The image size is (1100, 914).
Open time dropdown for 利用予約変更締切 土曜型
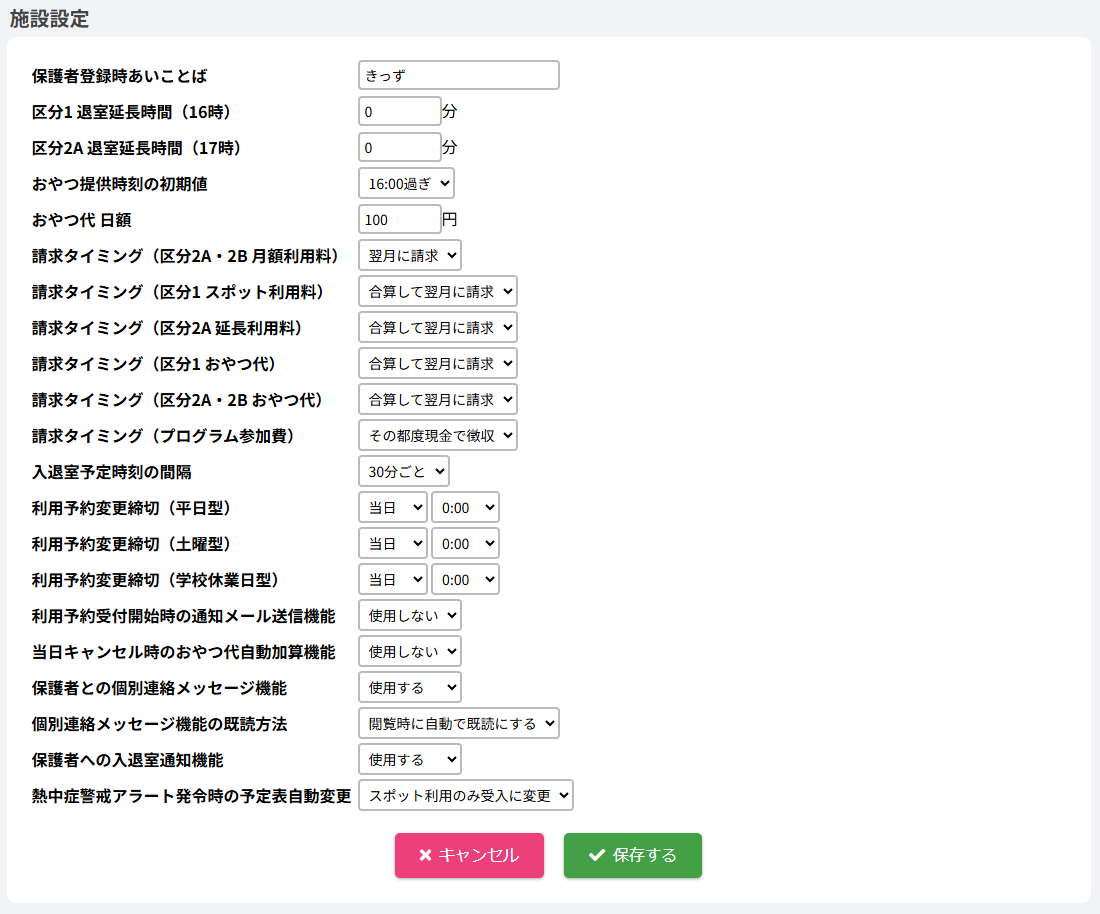[x=465, y=543]
